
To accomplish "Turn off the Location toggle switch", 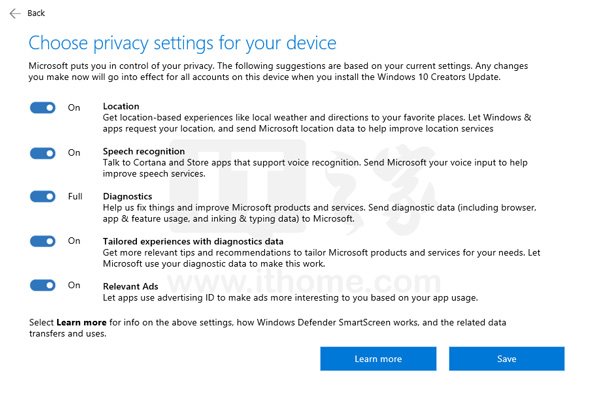I will tap(43, 108).
